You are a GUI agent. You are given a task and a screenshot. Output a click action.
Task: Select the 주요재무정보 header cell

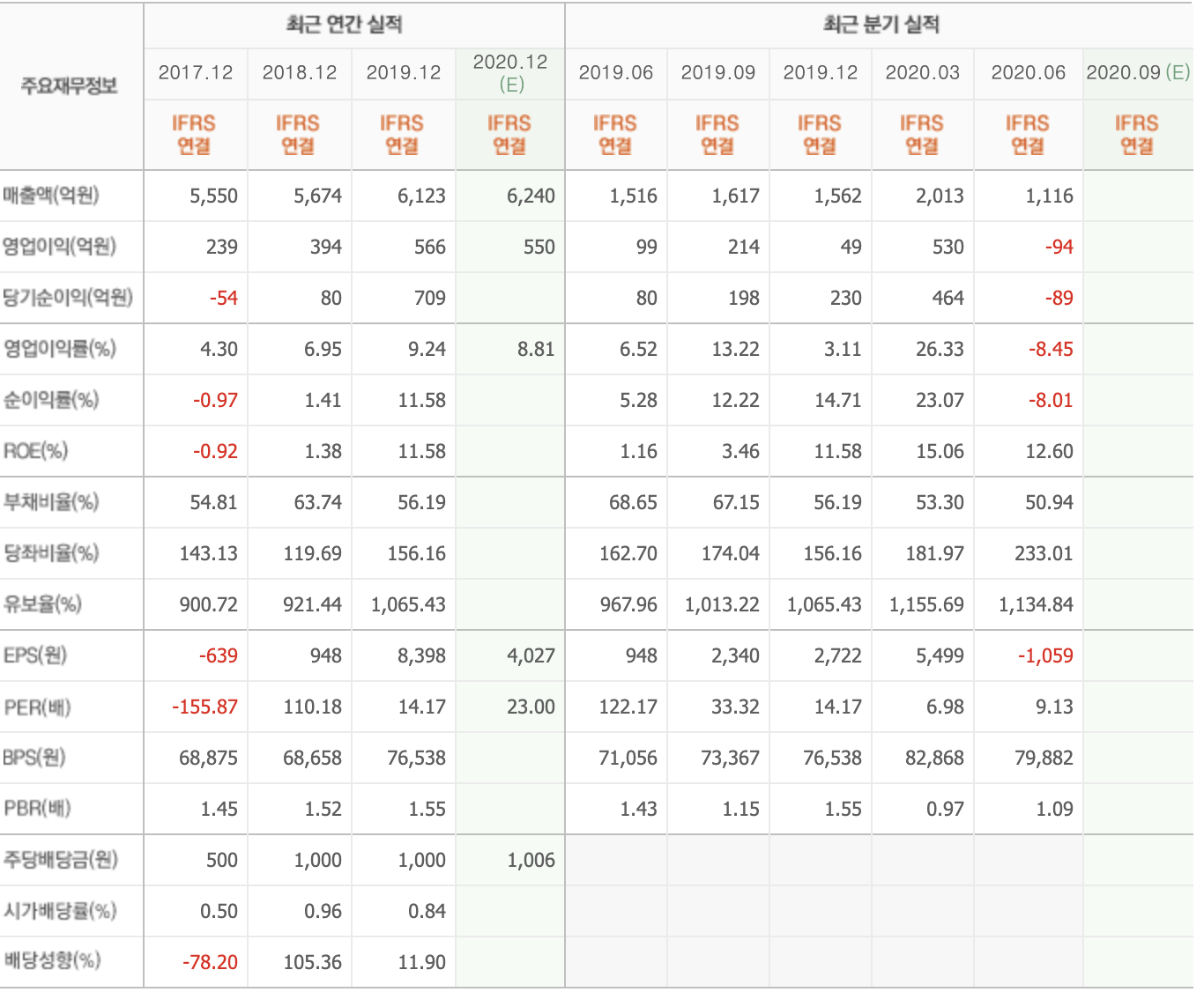point(70,85)
